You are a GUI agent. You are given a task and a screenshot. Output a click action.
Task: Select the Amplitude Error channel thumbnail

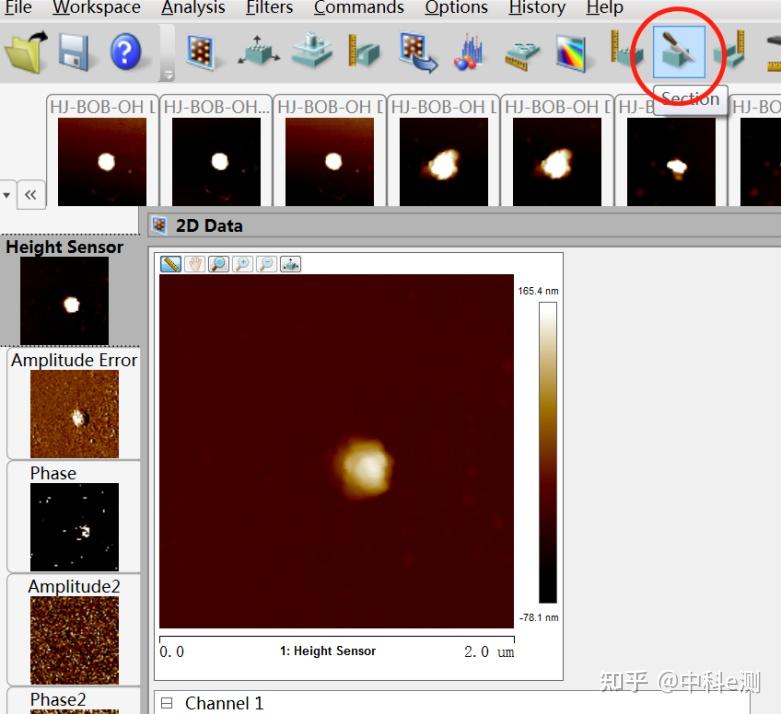click(x=74, y=414)
